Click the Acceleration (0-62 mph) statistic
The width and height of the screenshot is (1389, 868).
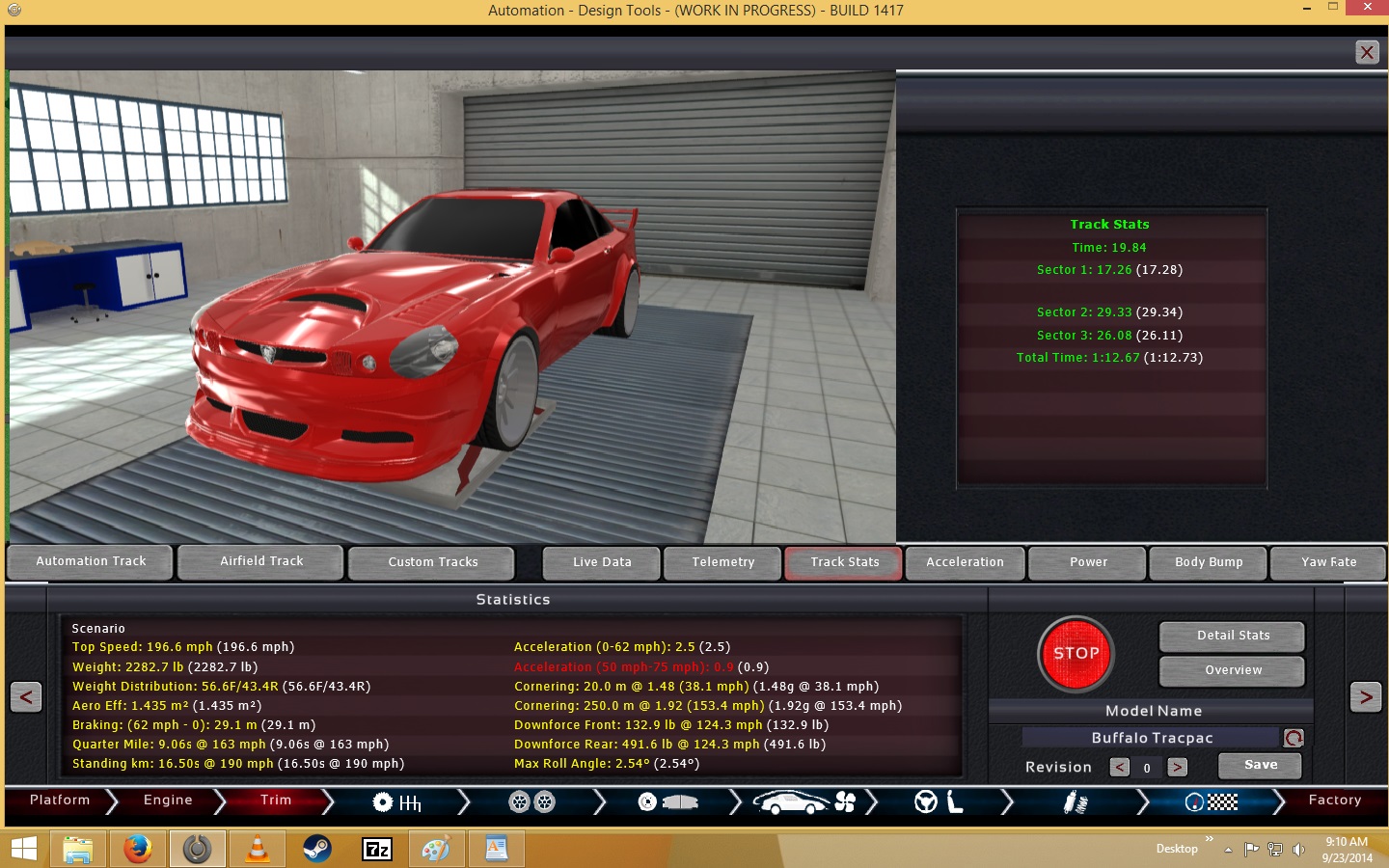622,647
